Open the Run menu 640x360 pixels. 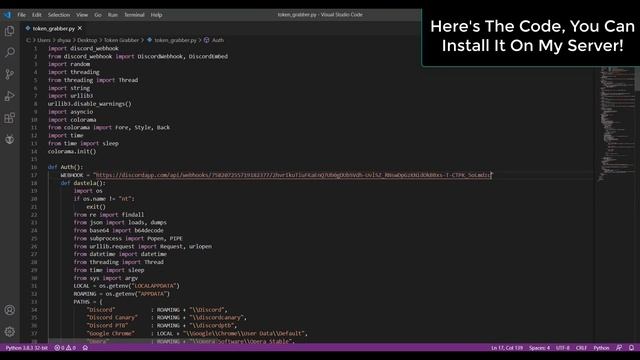click(113, 15)
